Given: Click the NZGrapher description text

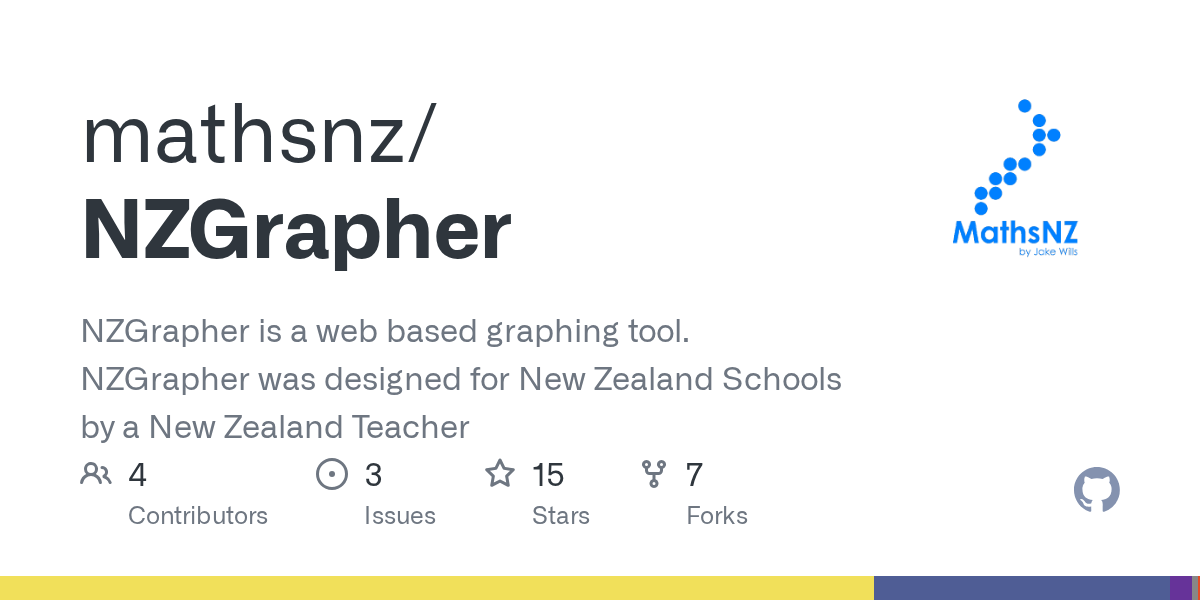Looking at the screenshot, I should tap(460, 380).
